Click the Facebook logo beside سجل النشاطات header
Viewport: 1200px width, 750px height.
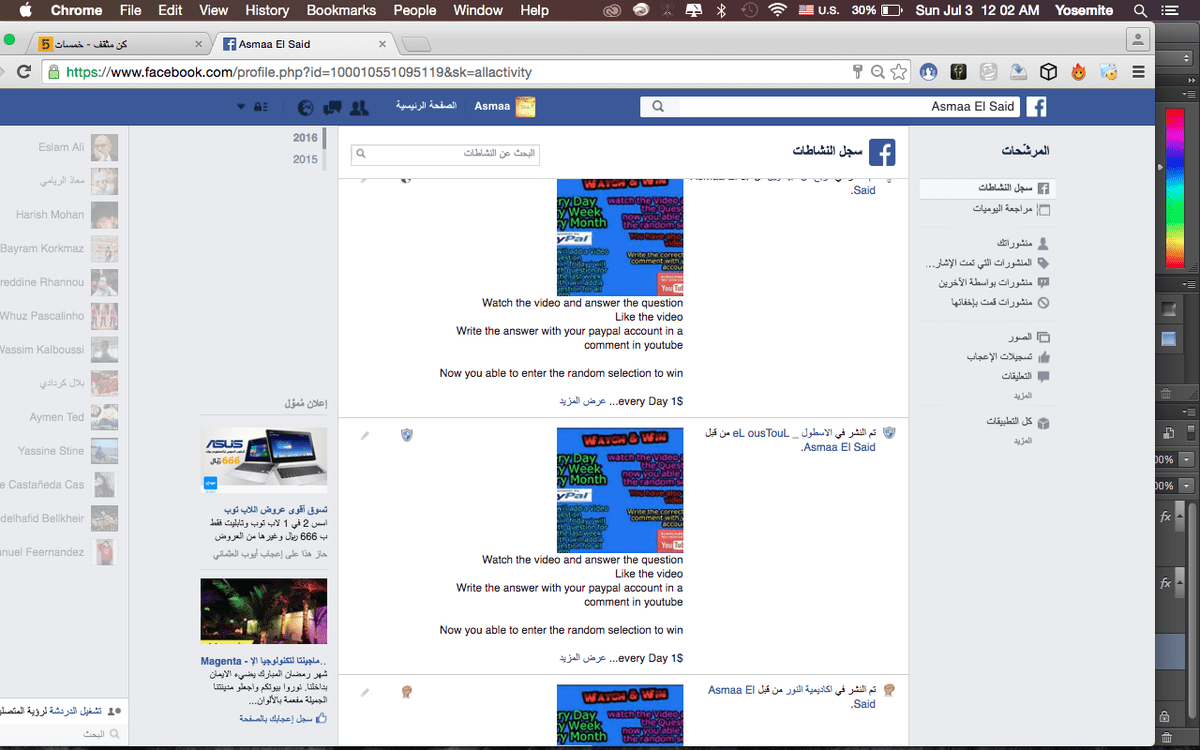click(881, 152)
